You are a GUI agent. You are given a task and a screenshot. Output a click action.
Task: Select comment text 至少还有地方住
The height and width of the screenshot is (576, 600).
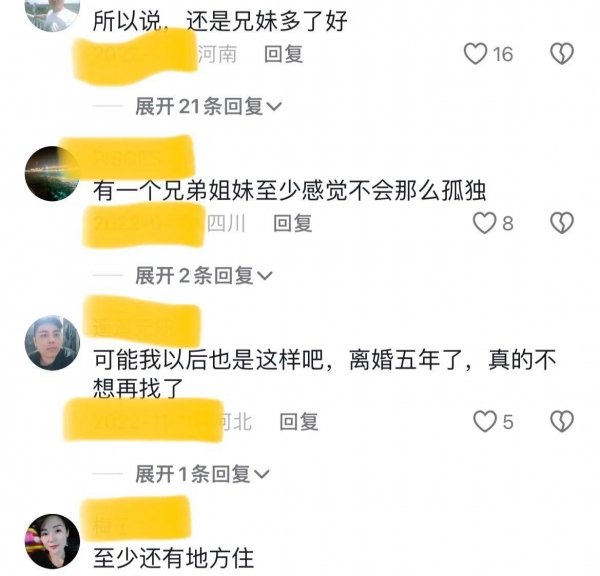click(x=174, y=558)
